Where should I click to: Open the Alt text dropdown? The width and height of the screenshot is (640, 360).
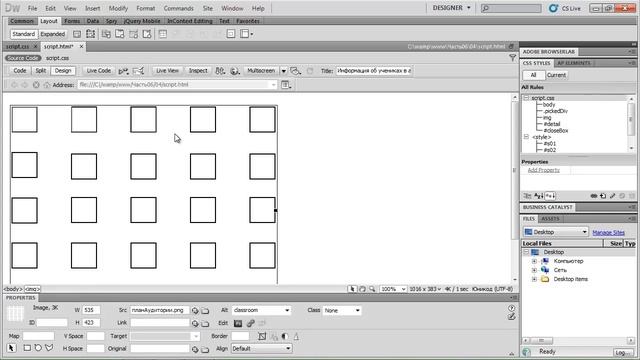[x=287, y=311]
